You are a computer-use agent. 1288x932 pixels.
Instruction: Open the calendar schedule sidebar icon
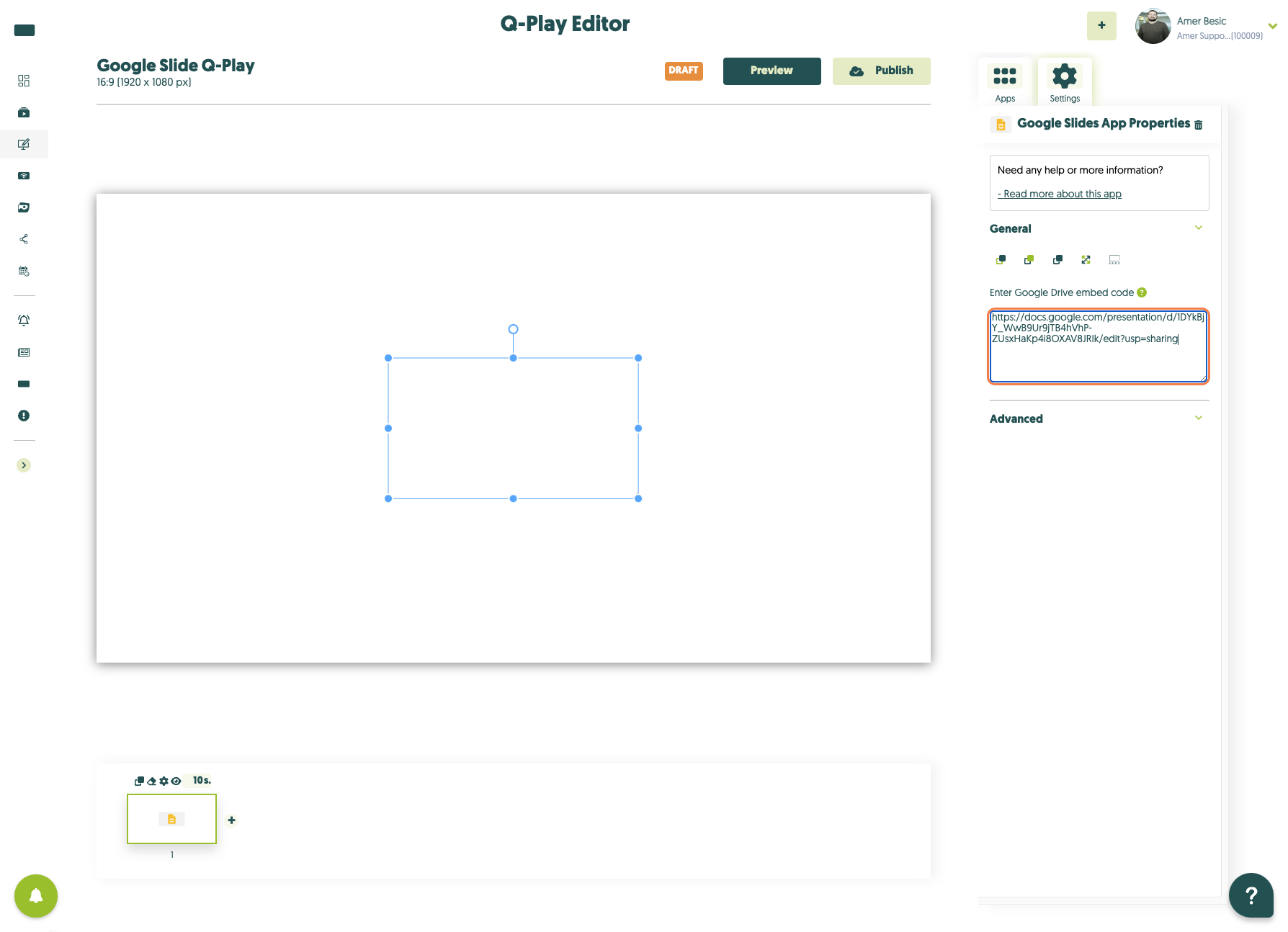pos(24,271)
